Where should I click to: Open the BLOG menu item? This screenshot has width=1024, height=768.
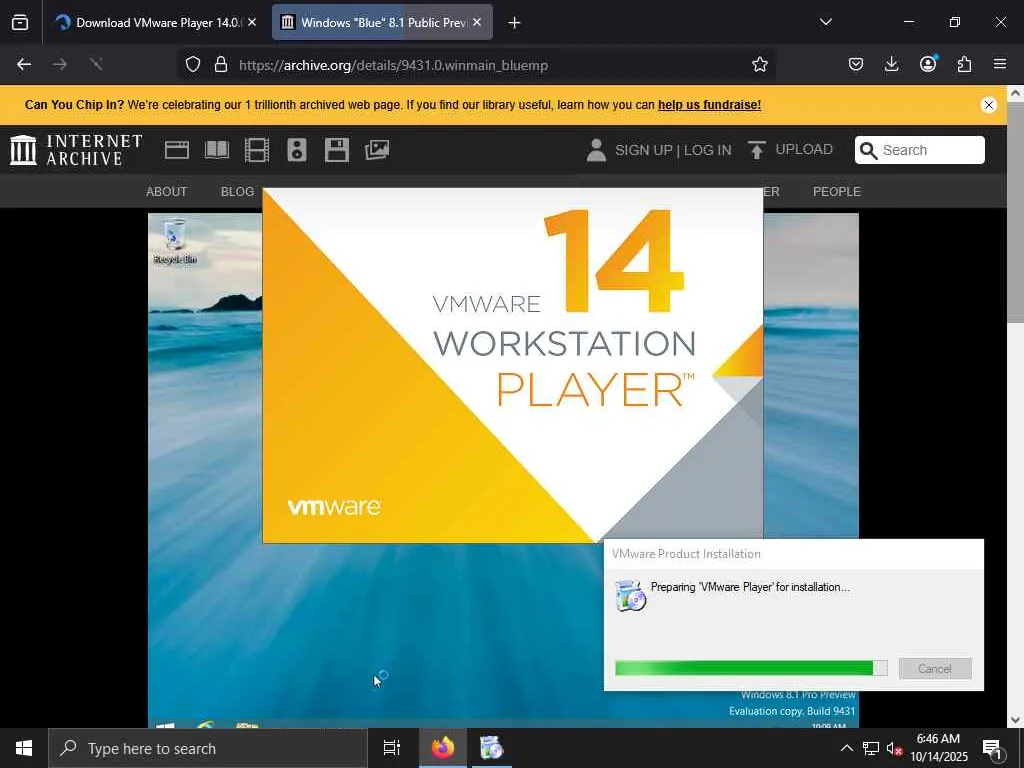(238, 191)
